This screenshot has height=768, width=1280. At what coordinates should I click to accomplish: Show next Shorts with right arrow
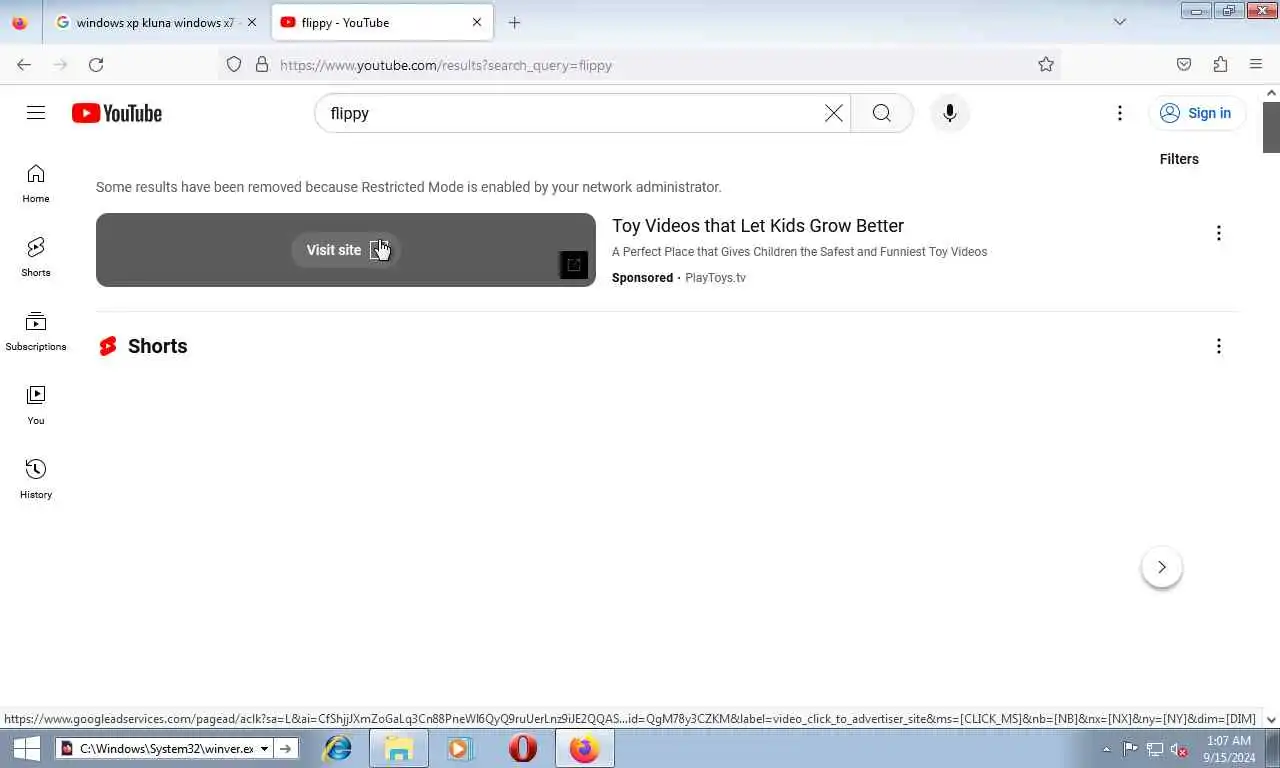pyautogui.click(x=1162, y=567)
